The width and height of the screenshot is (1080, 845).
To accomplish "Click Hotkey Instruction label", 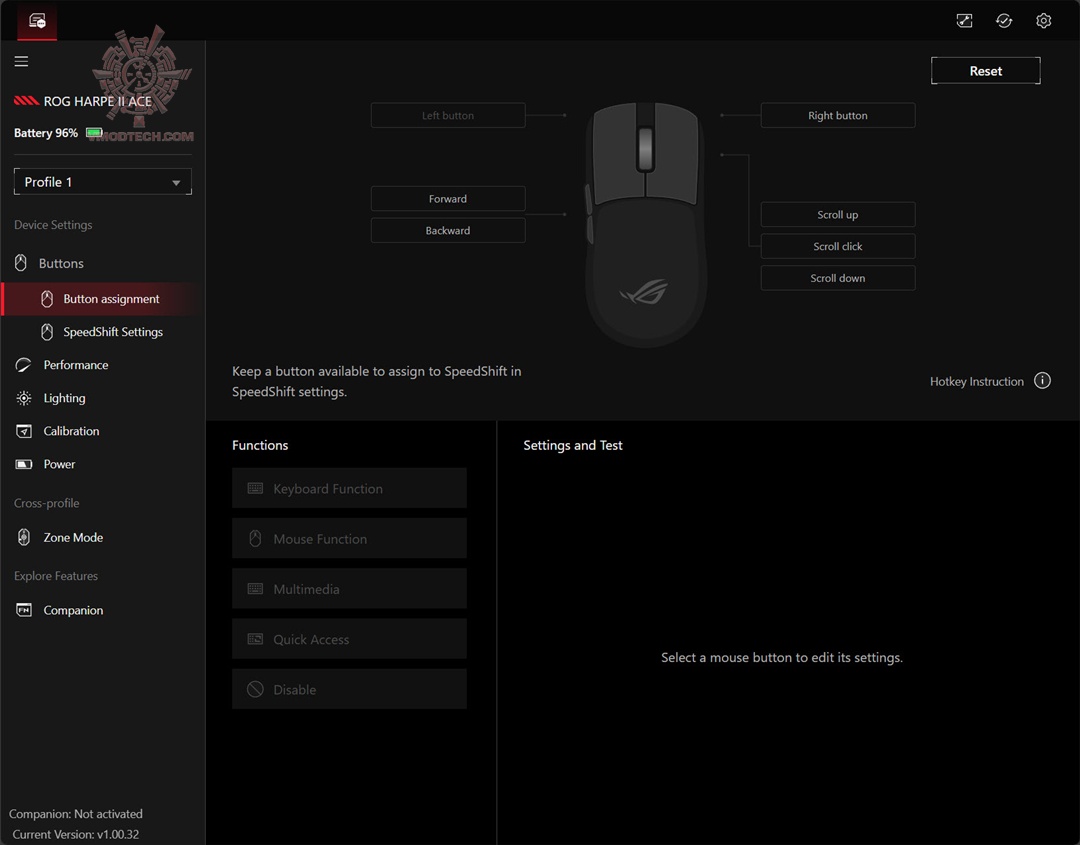I will 977,382.
